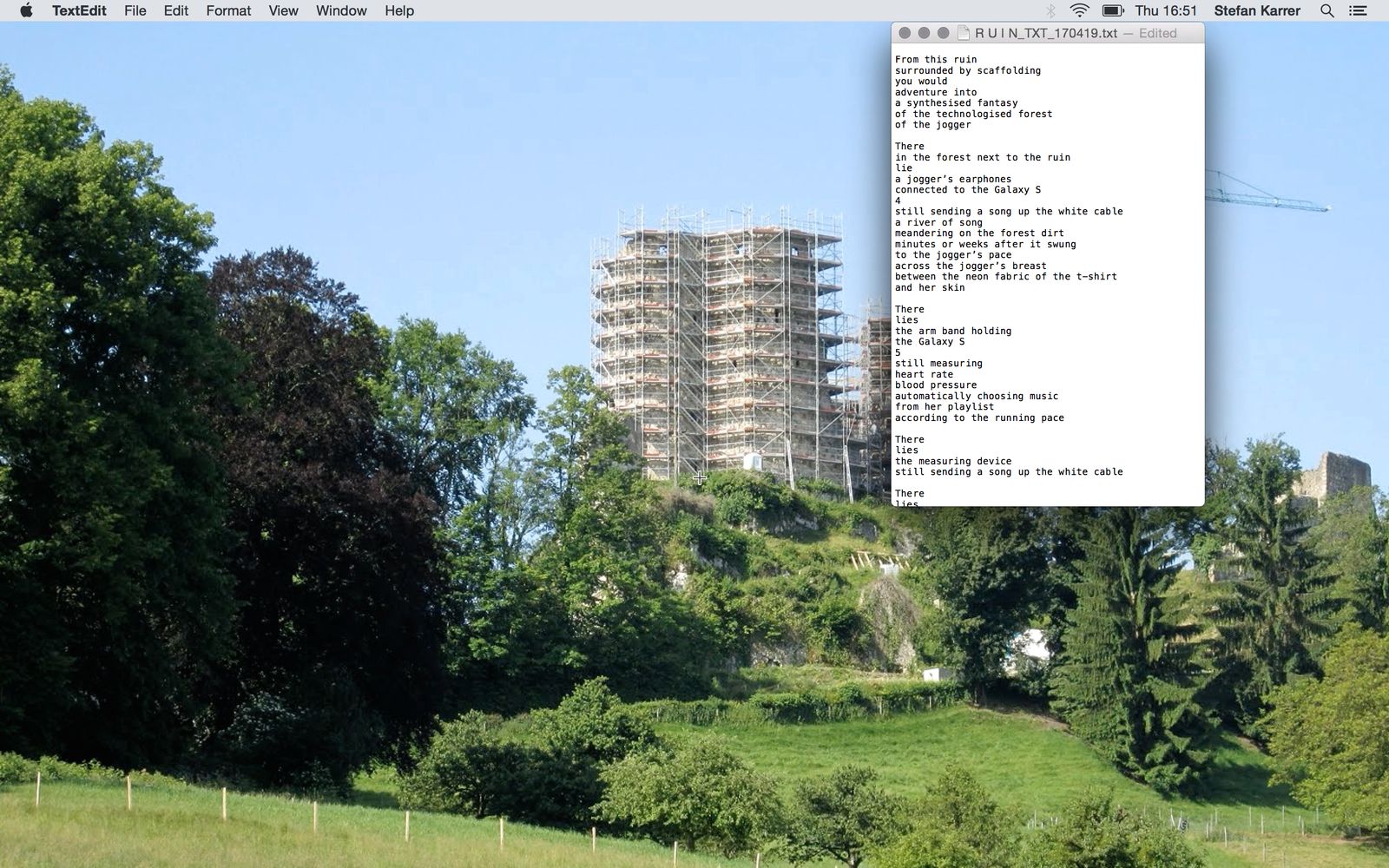This screenshot has height=868, width=1389.
Task: Open the TextEdit application menu
Action: pos(78,10)
